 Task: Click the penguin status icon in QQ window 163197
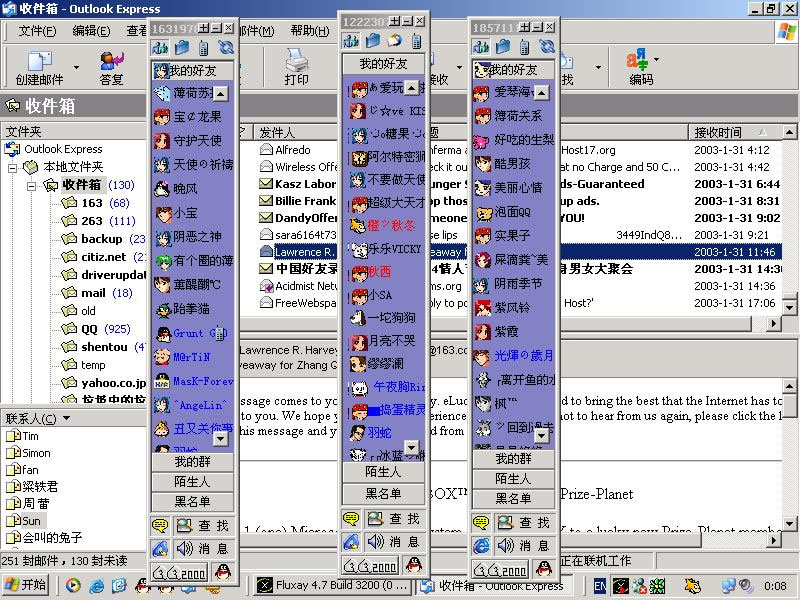(222, 571)
